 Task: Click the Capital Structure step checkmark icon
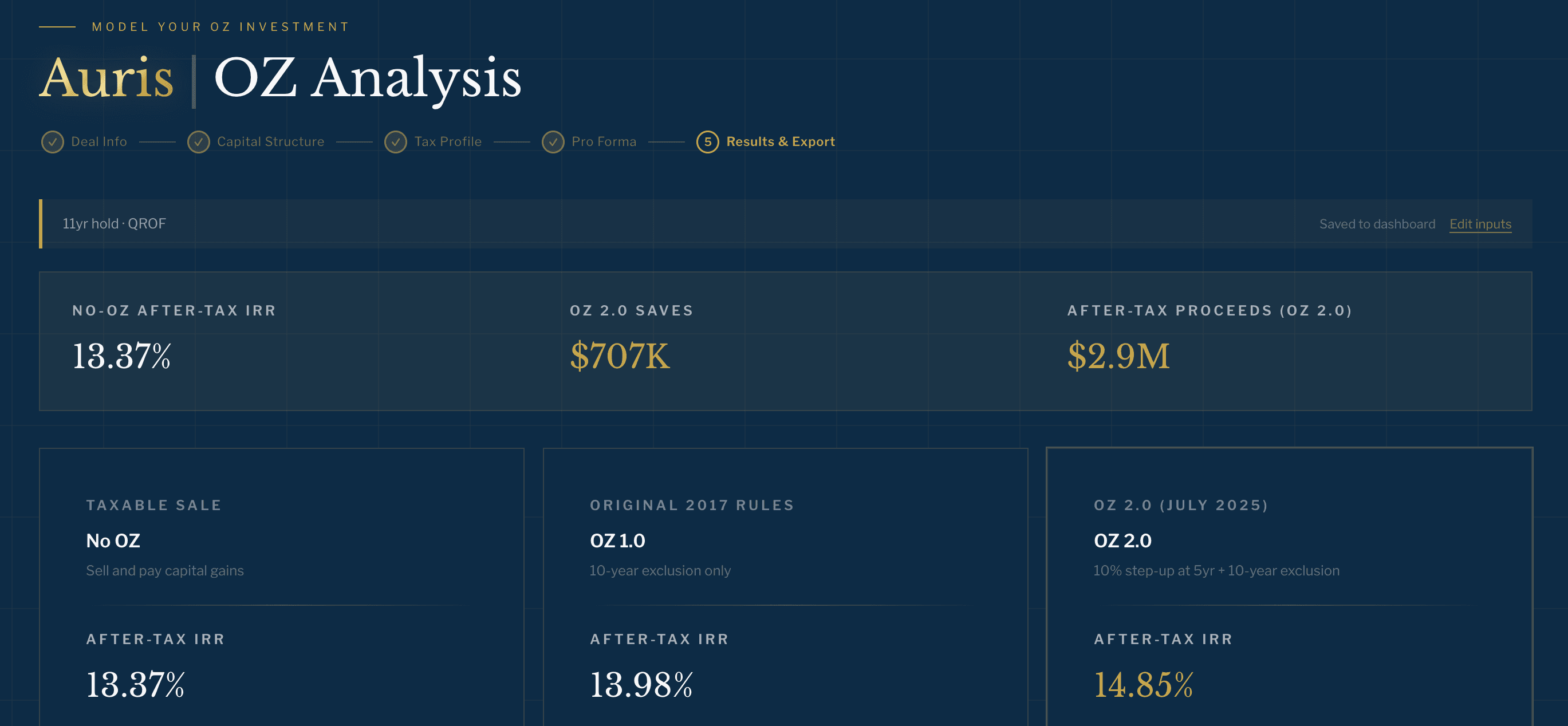click(x=199, y=142)
